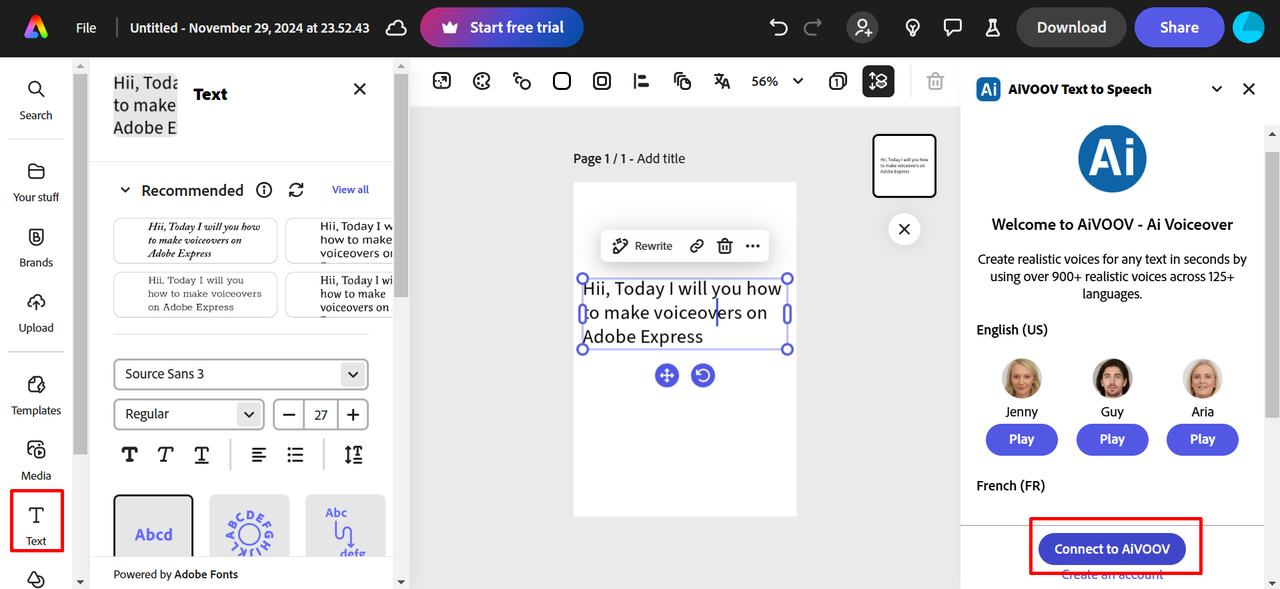Redo the last undone action
This screenshot has width=1280, height=589.
coord(813,28)
